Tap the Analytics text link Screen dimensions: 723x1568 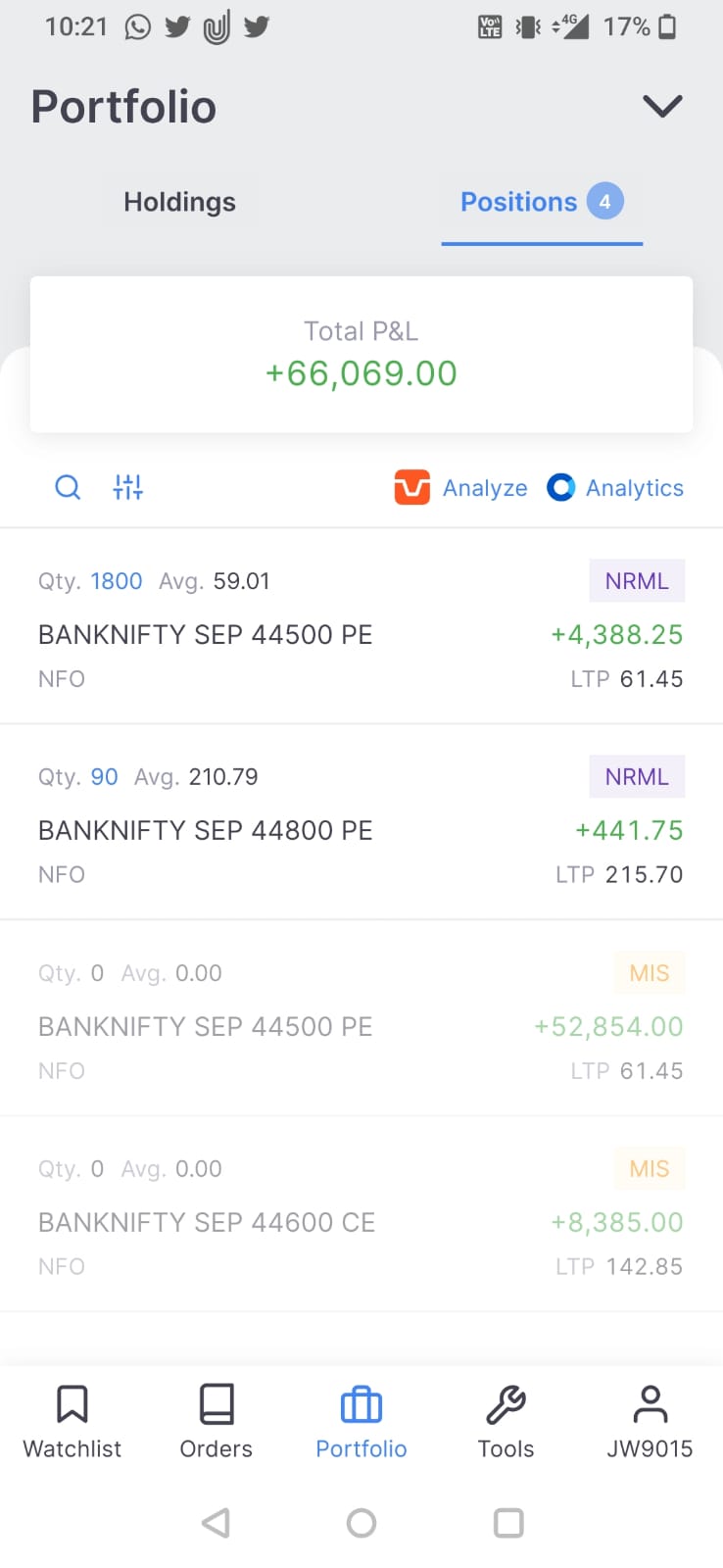click(x=635, y=488)
